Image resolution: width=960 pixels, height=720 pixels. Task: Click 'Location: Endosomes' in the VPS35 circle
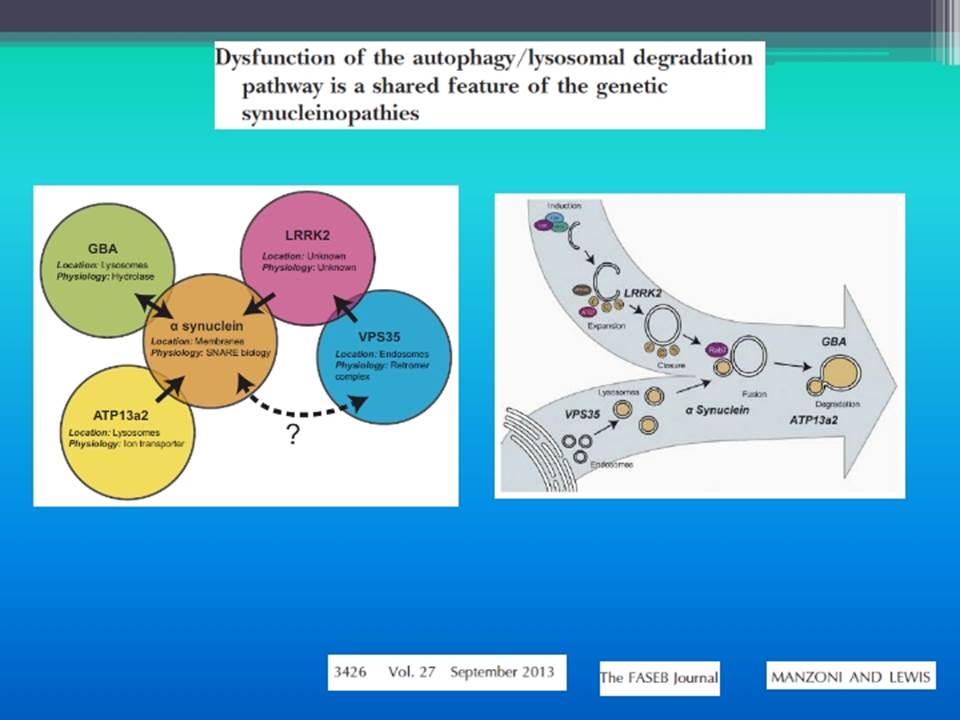coord(382,354)
